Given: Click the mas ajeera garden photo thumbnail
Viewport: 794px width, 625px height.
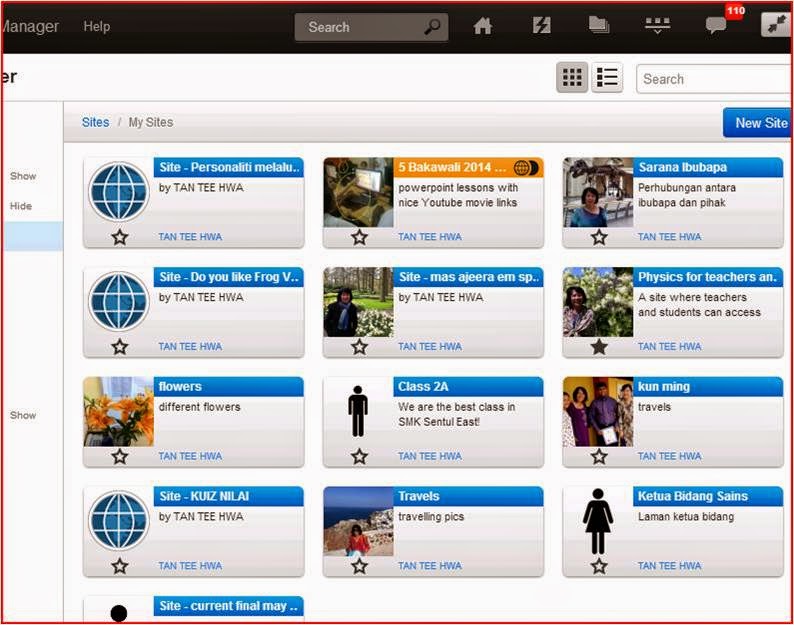Looking at the screenshot, I should (x=359, y=302).
